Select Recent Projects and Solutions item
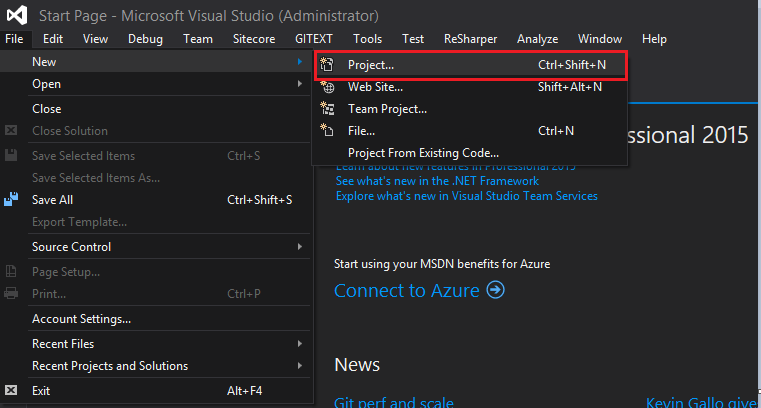This screenshot has height=408, width=761. point(155,365)
